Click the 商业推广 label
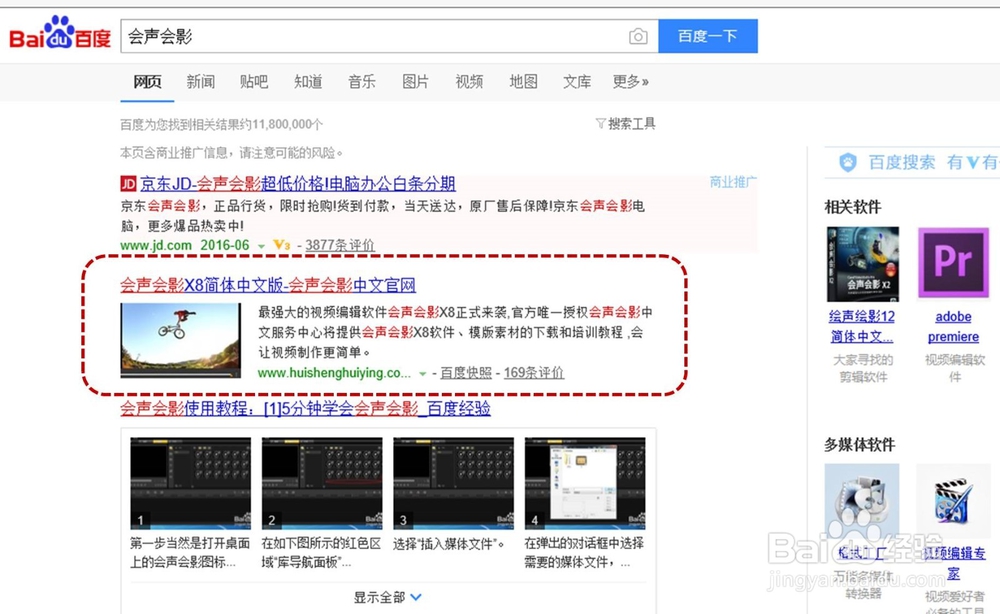This screenshot has width=1000, height=614. pos(733,182)
